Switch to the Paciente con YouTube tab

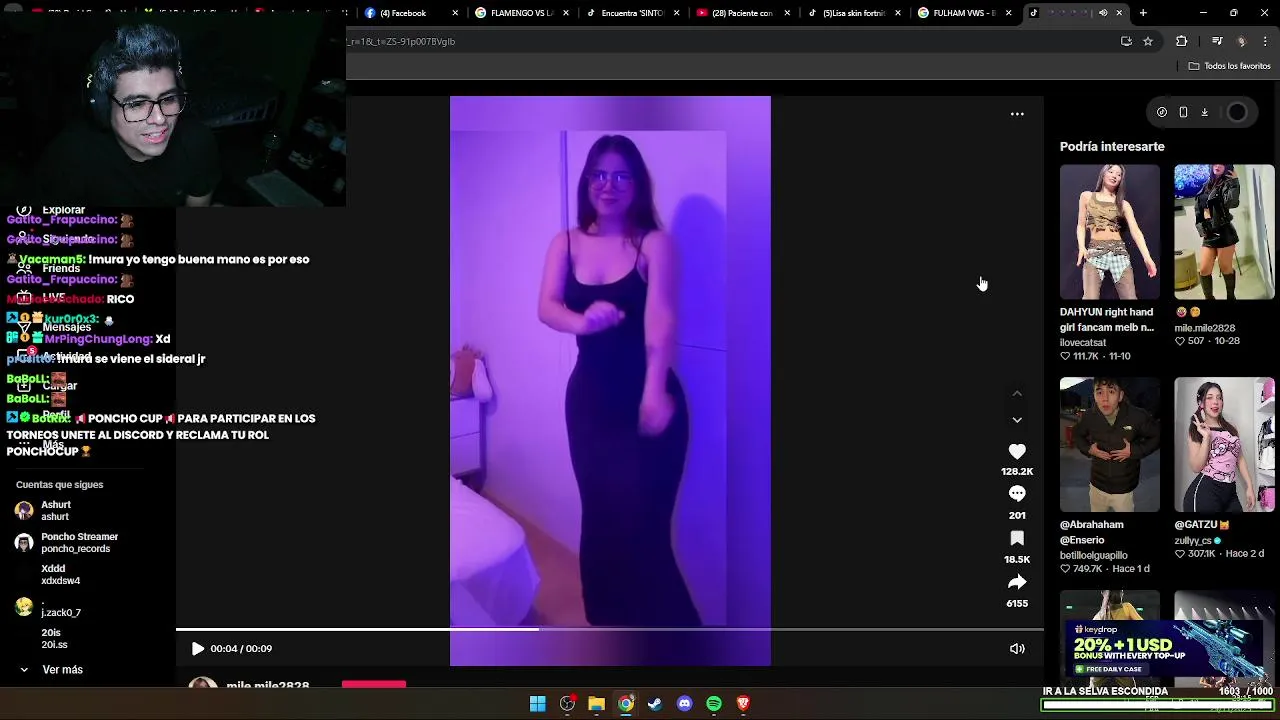pos(742,13)
